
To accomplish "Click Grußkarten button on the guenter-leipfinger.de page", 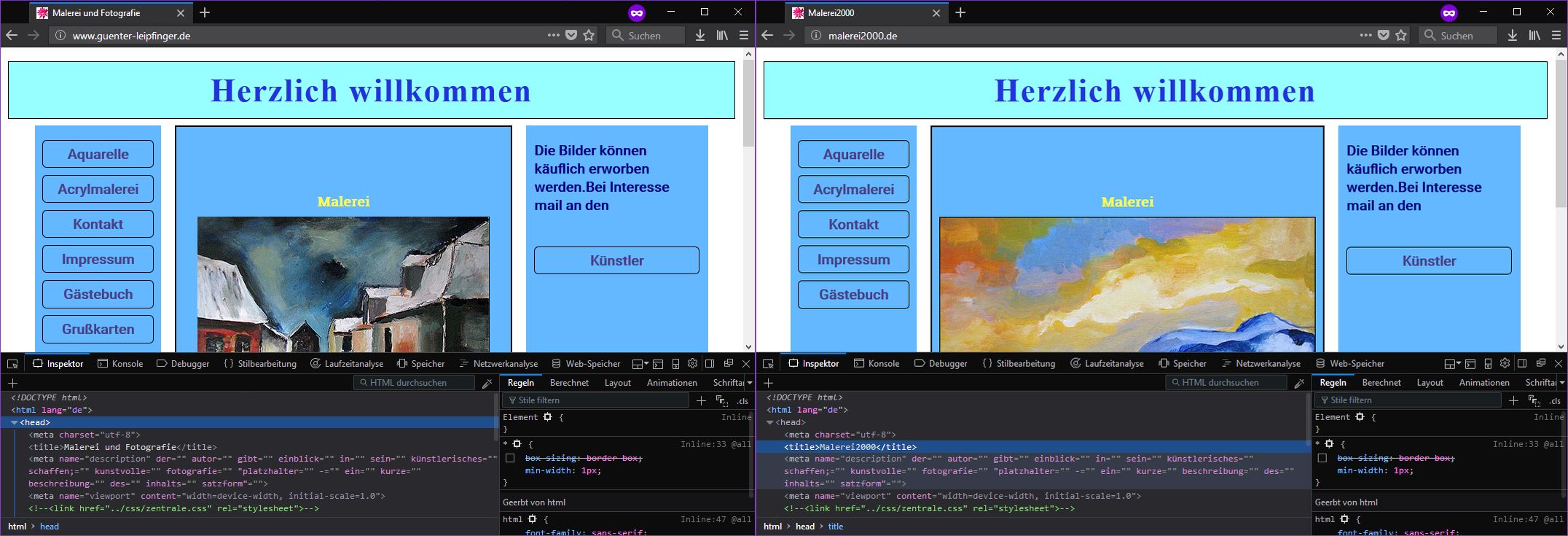I will click(98, 329).
